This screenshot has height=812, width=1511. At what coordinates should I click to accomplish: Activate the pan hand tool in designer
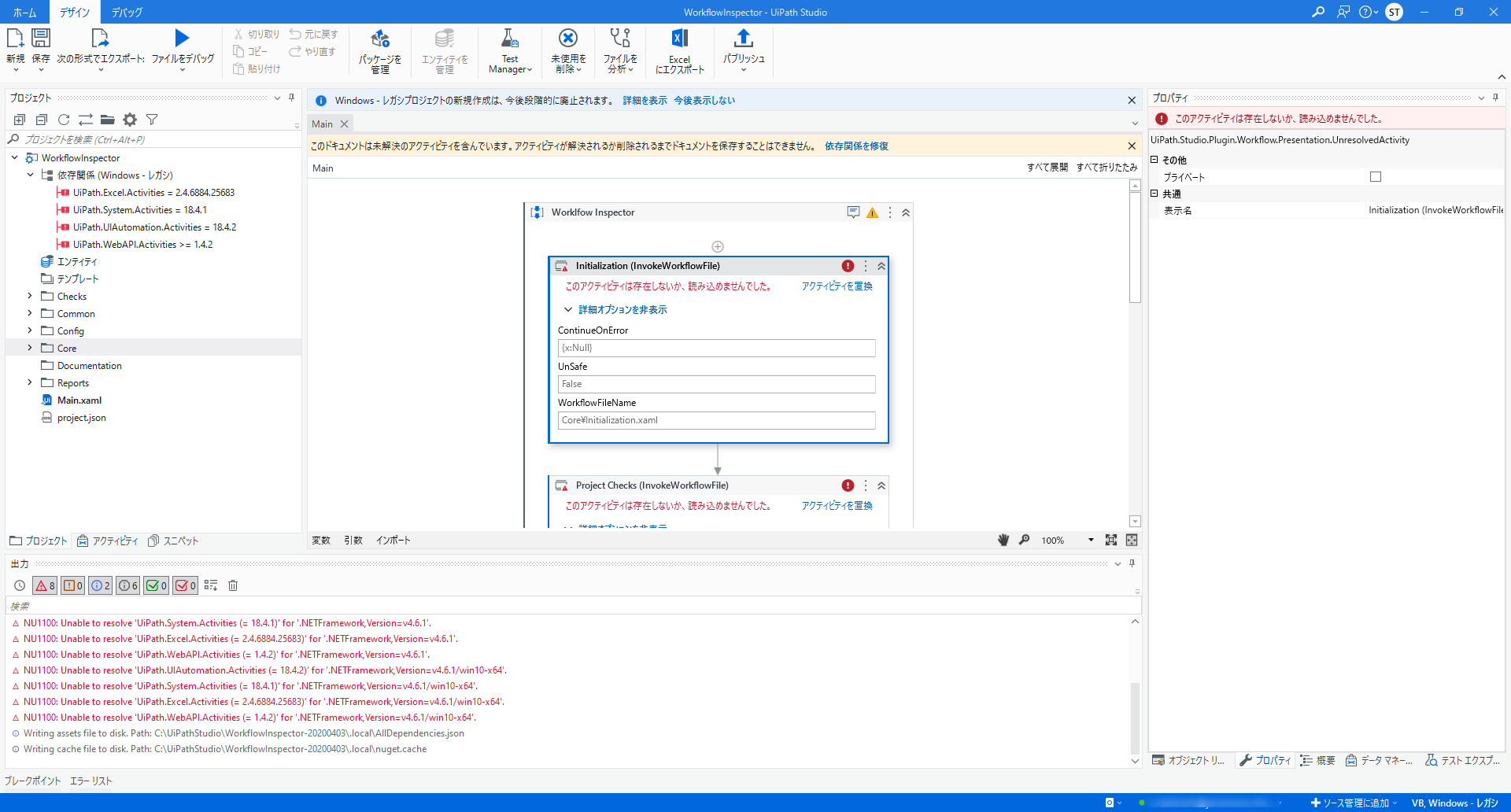point(1003,540)
